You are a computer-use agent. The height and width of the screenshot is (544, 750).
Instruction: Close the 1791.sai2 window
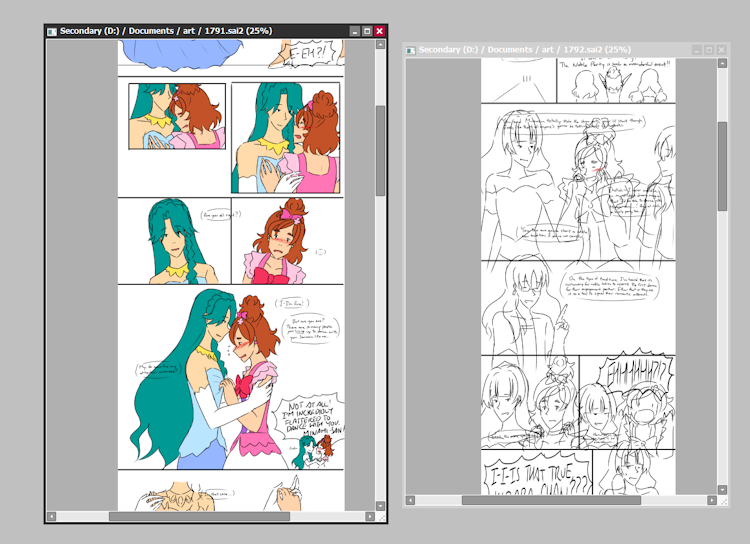[379, 31]
